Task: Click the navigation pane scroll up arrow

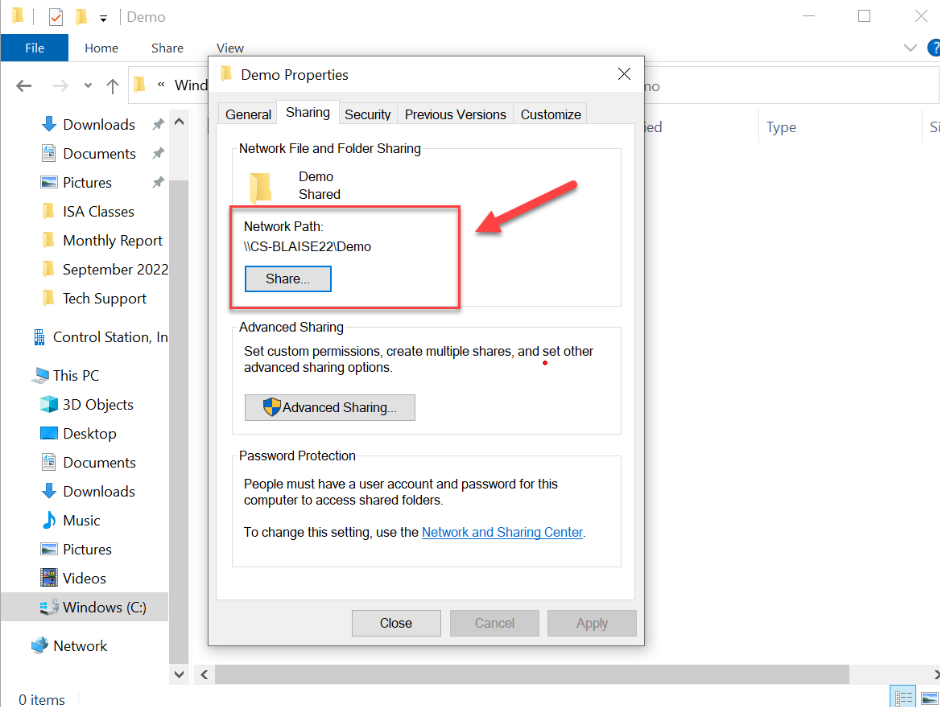Action: (x=179, y=122)
